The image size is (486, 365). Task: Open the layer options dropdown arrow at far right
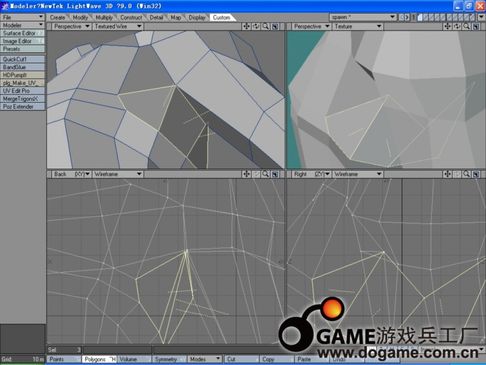481,17
